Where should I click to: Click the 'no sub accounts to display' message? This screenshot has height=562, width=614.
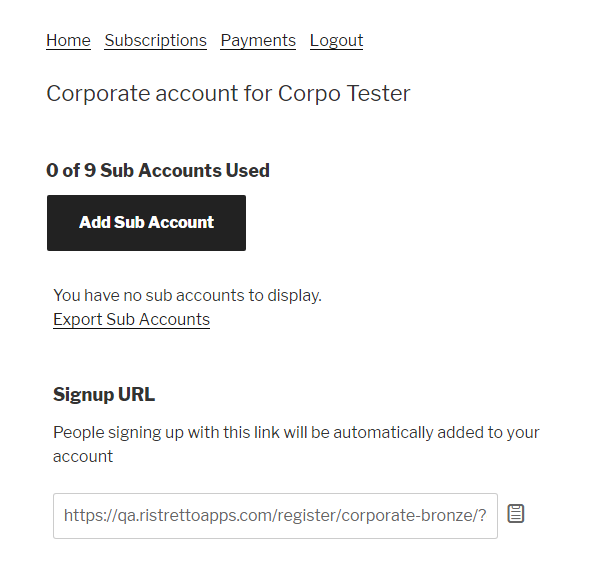click(x=187, y=295)
